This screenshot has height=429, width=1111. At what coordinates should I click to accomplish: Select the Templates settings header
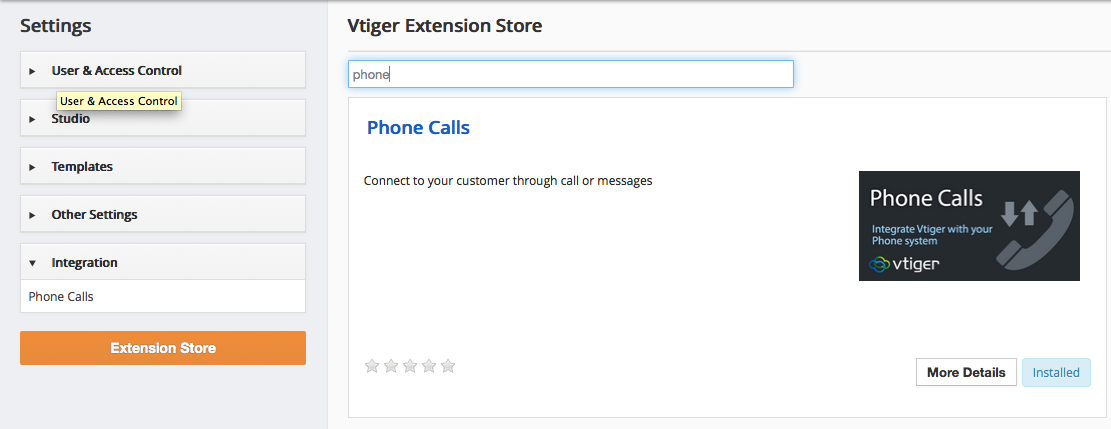click(163, 167)
